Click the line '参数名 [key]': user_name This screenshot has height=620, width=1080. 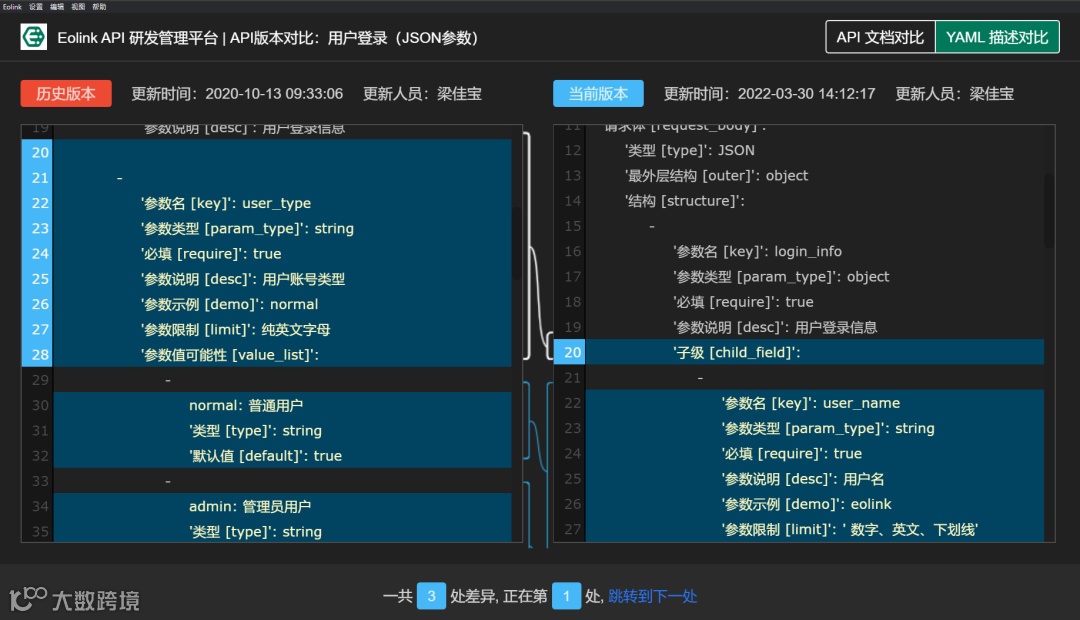pyautogui.click(x=811, y=403)
